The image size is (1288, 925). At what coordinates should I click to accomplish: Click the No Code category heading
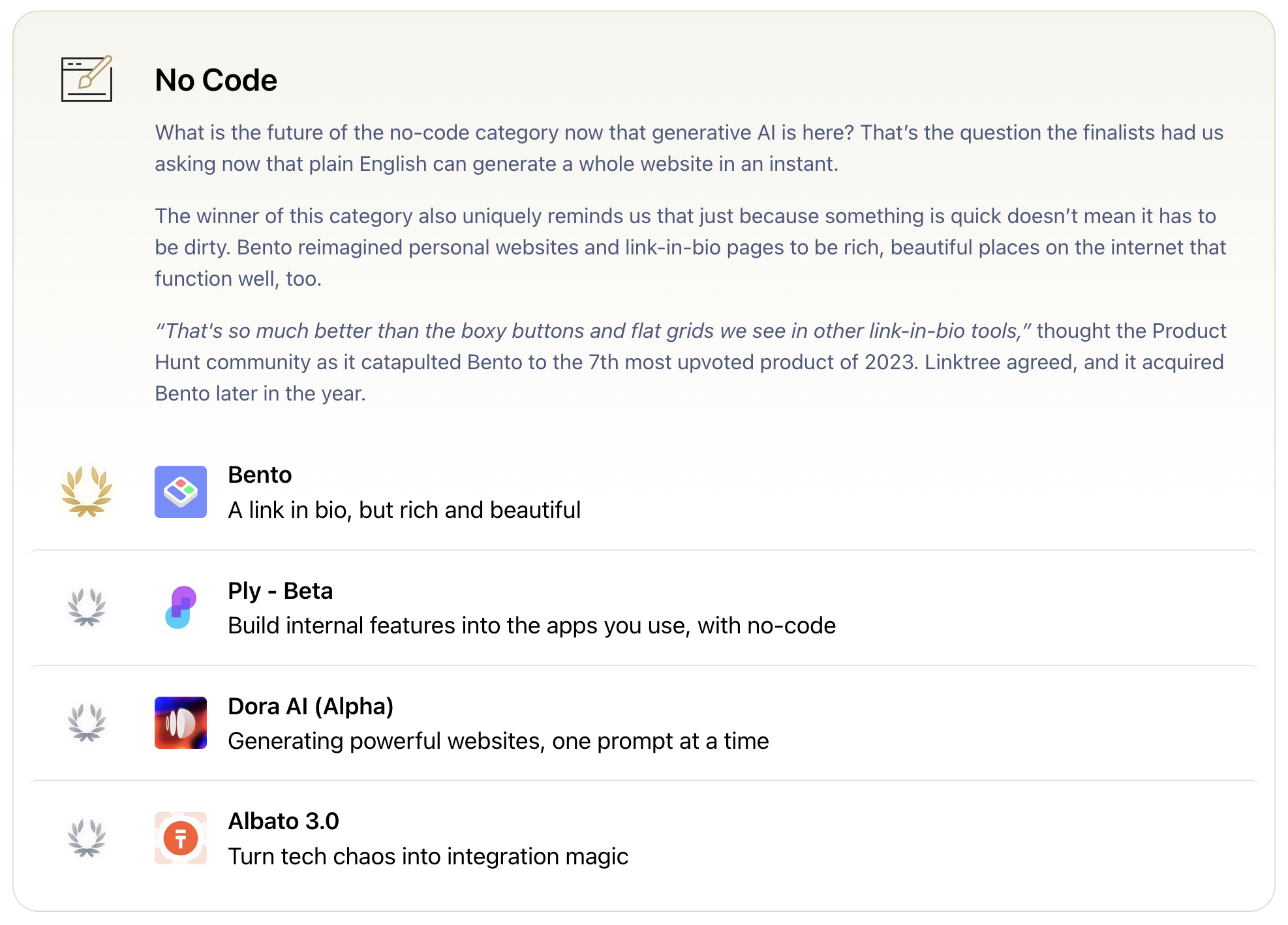coord(216,80)
